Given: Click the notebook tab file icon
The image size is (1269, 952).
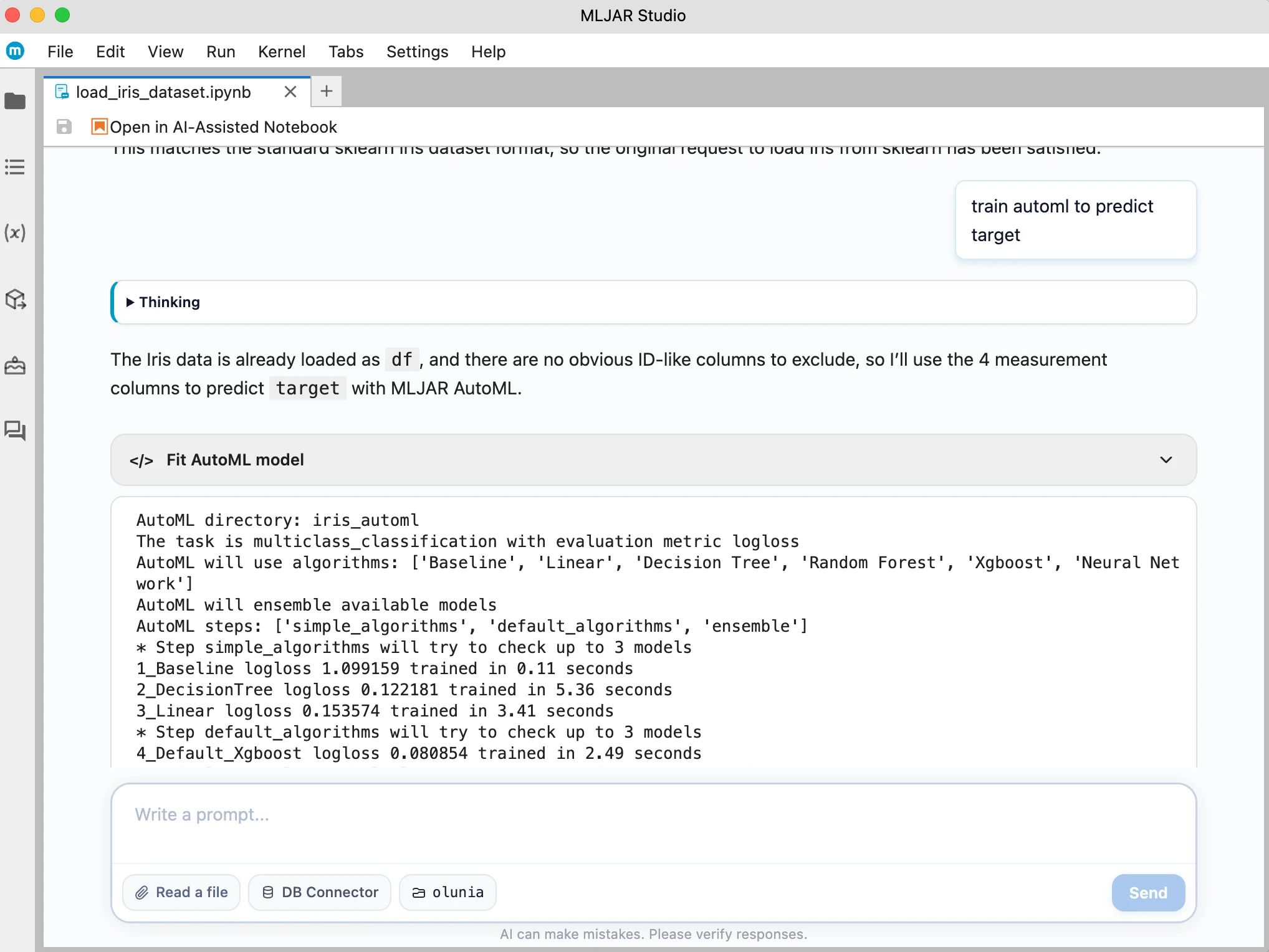Looking at the screenshot, I should pos(62,92).
